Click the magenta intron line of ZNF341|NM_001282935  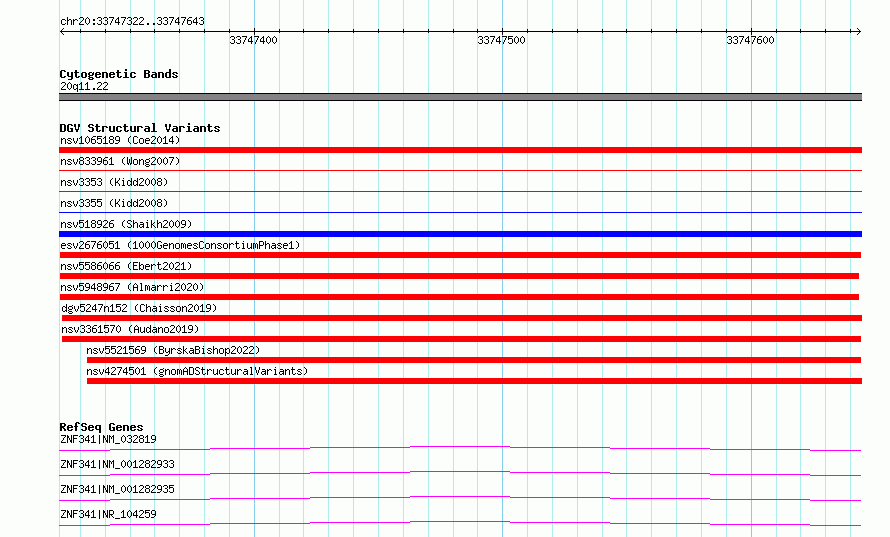pos(460,497)
